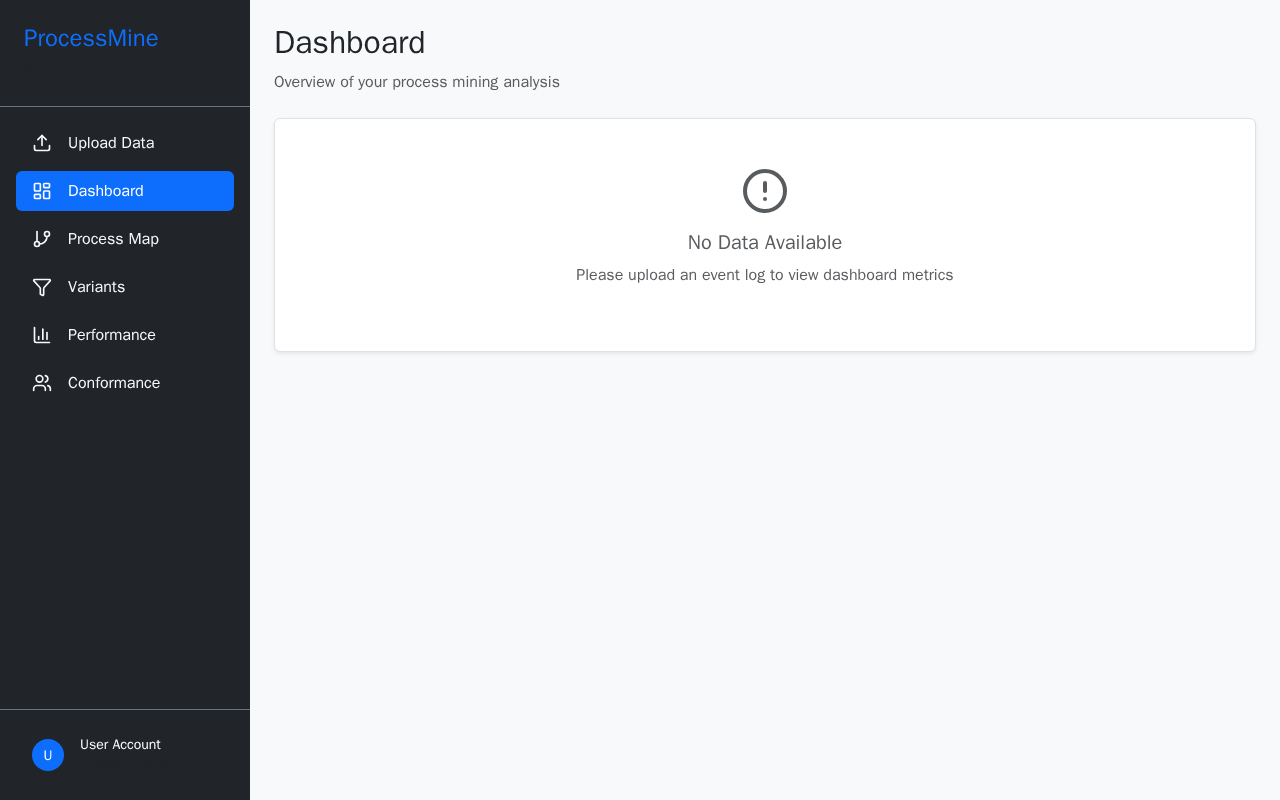
Task: Open the Variants section
Action: [125, 287]
